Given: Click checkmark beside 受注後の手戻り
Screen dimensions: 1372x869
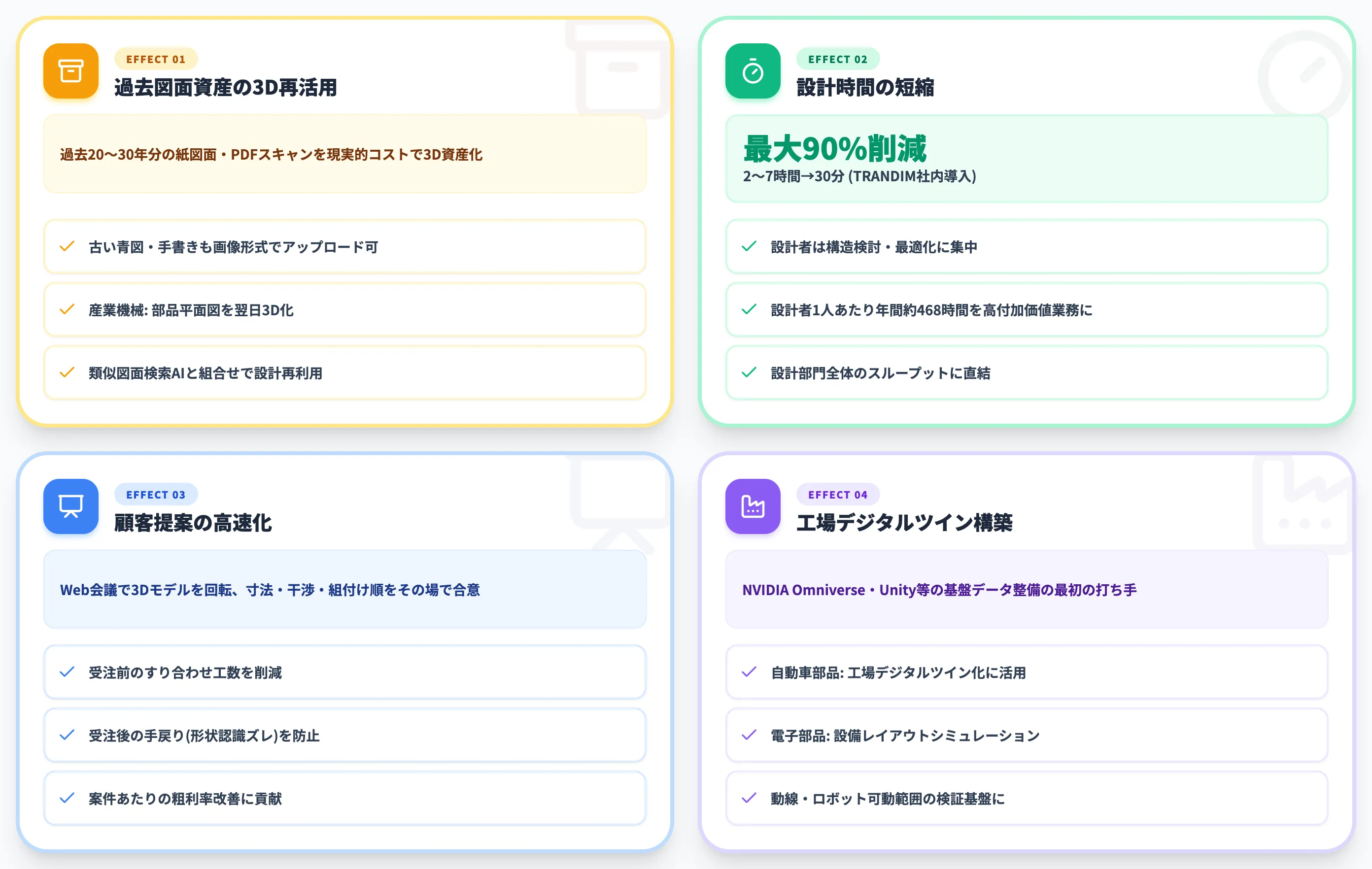Looking at the screenshot, I should pyautogui.click(x=67, y=735).
